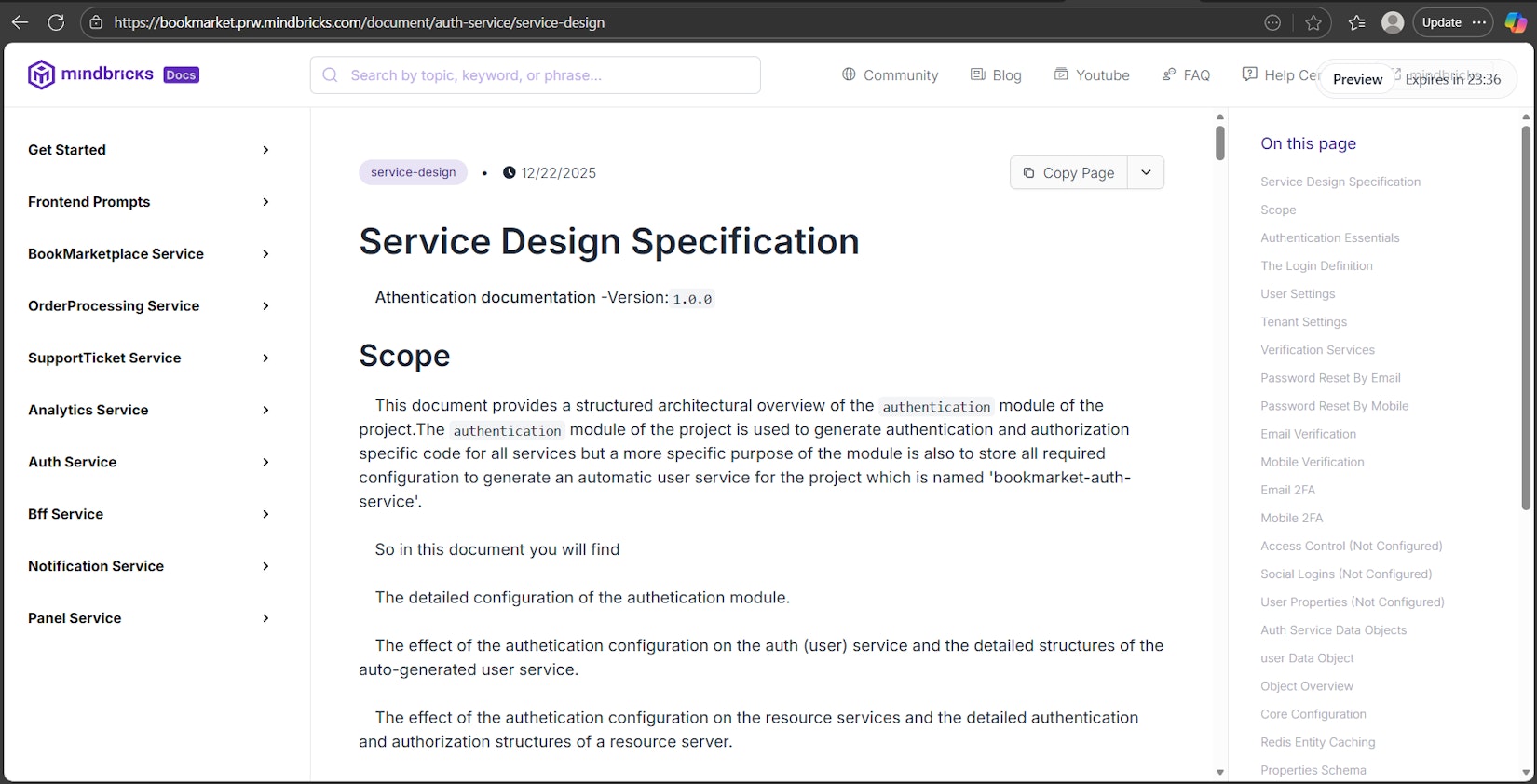Bookmark page with star icon

tap(1313, 22)
